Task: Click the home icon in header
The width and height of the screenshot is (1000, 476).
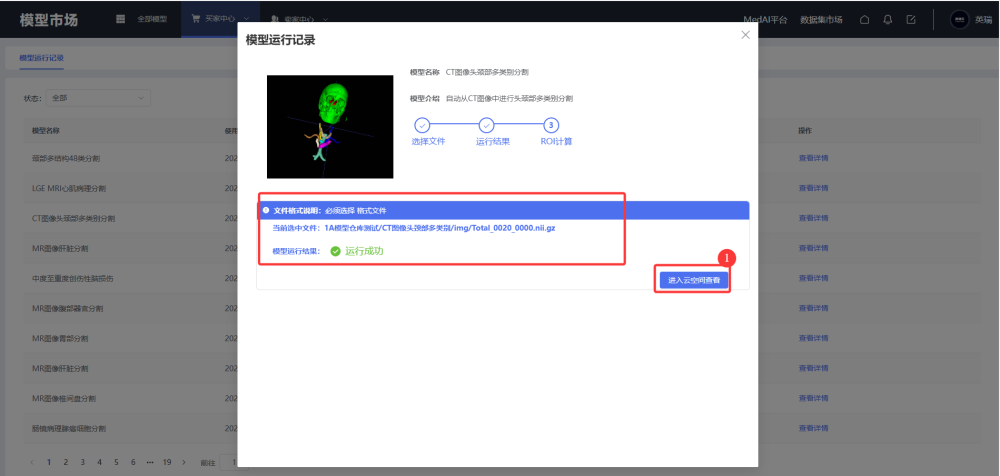Action: pyautogui.click(x=864, y=20)
